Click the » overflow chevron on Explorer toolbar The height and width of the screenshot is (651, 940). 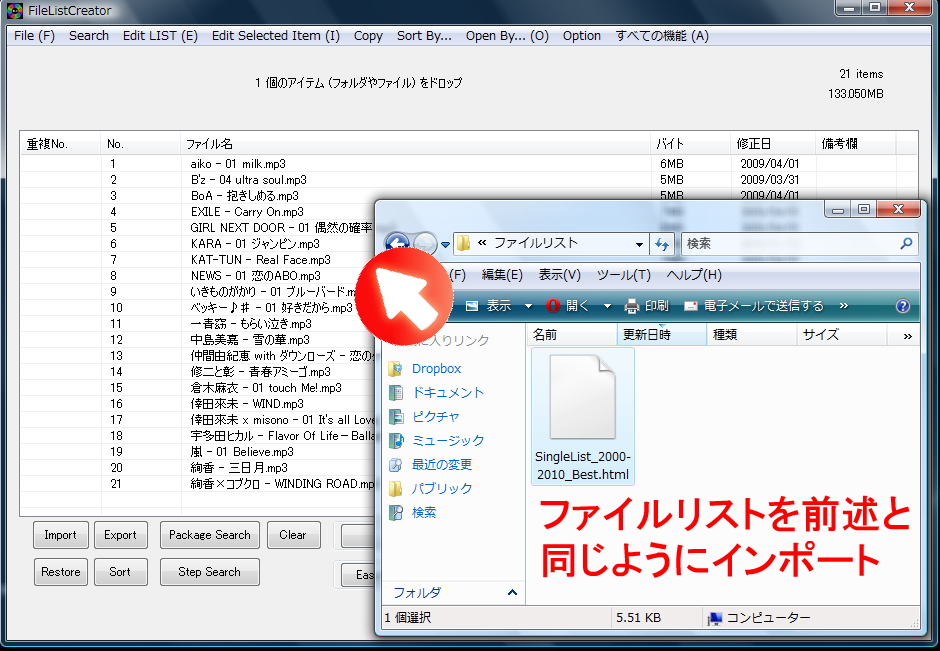[844, 306]
